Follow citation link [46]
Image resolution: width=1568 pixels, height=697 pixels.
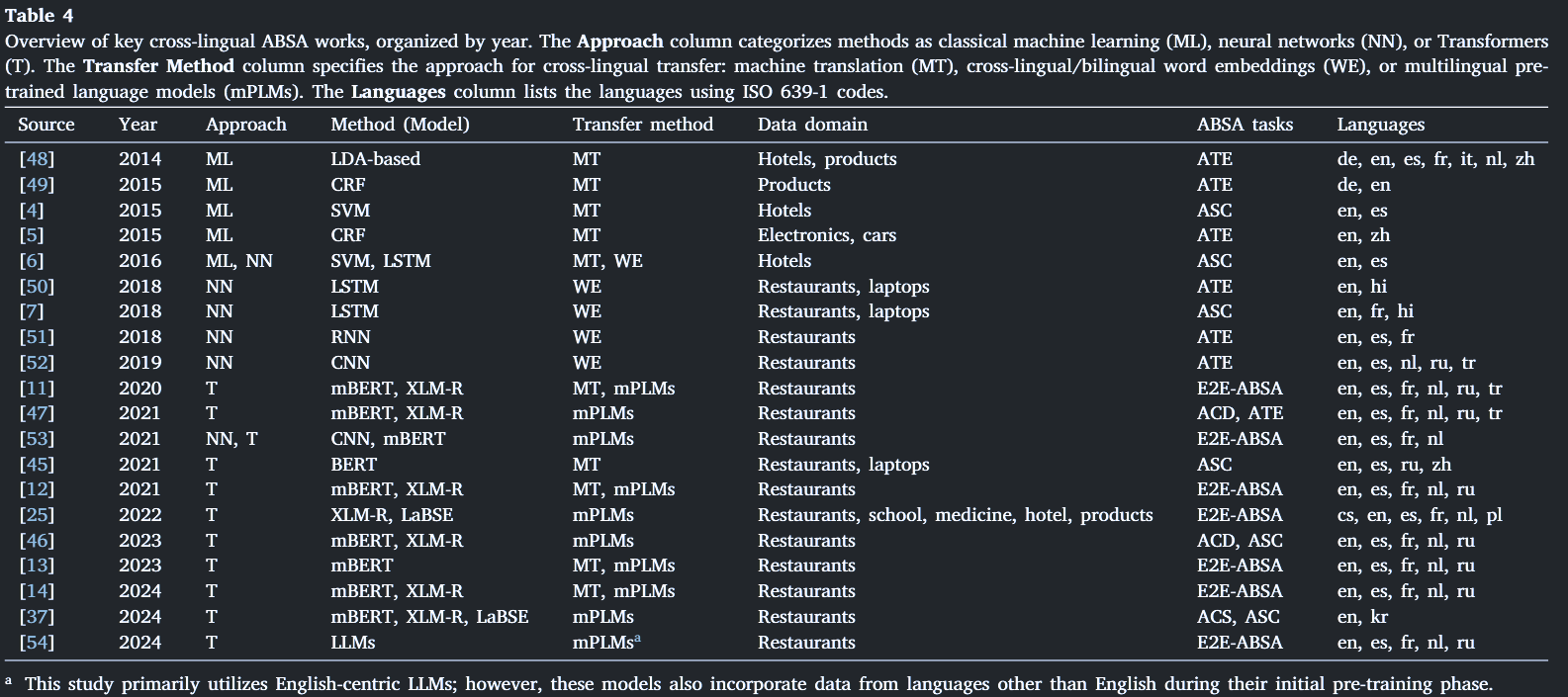37,540
